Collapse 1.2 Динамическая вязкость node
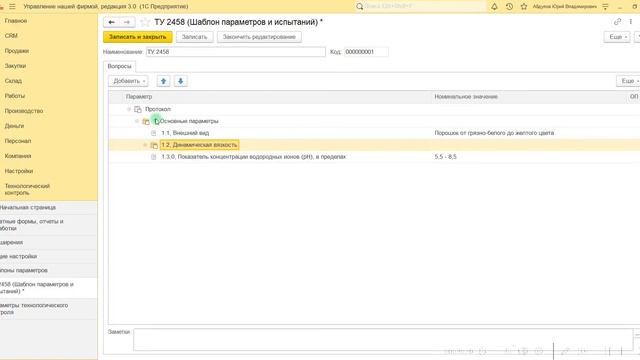The width and height of the screenshot is (640, 360). 145,145
